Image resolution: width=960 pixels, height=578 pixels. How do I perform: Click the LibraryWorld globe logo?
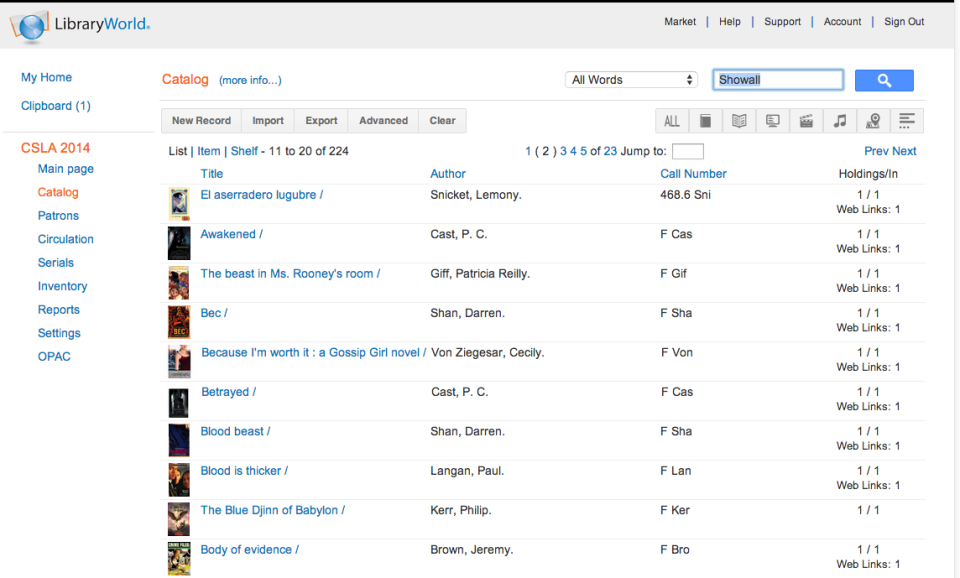[x=29, y=26]
